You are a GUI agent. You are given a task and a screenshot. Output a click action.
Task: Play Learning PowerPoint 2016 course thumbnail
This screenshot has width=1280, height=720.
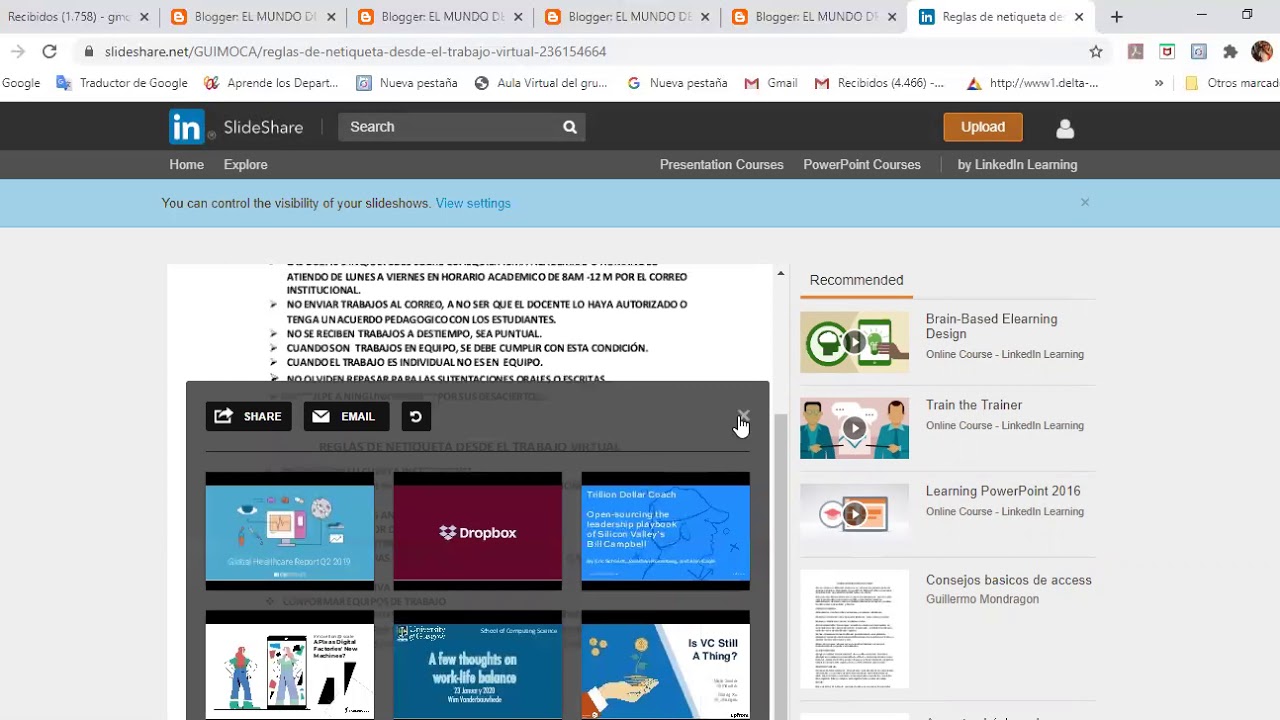pyautogui.click(x=854, y=514)
